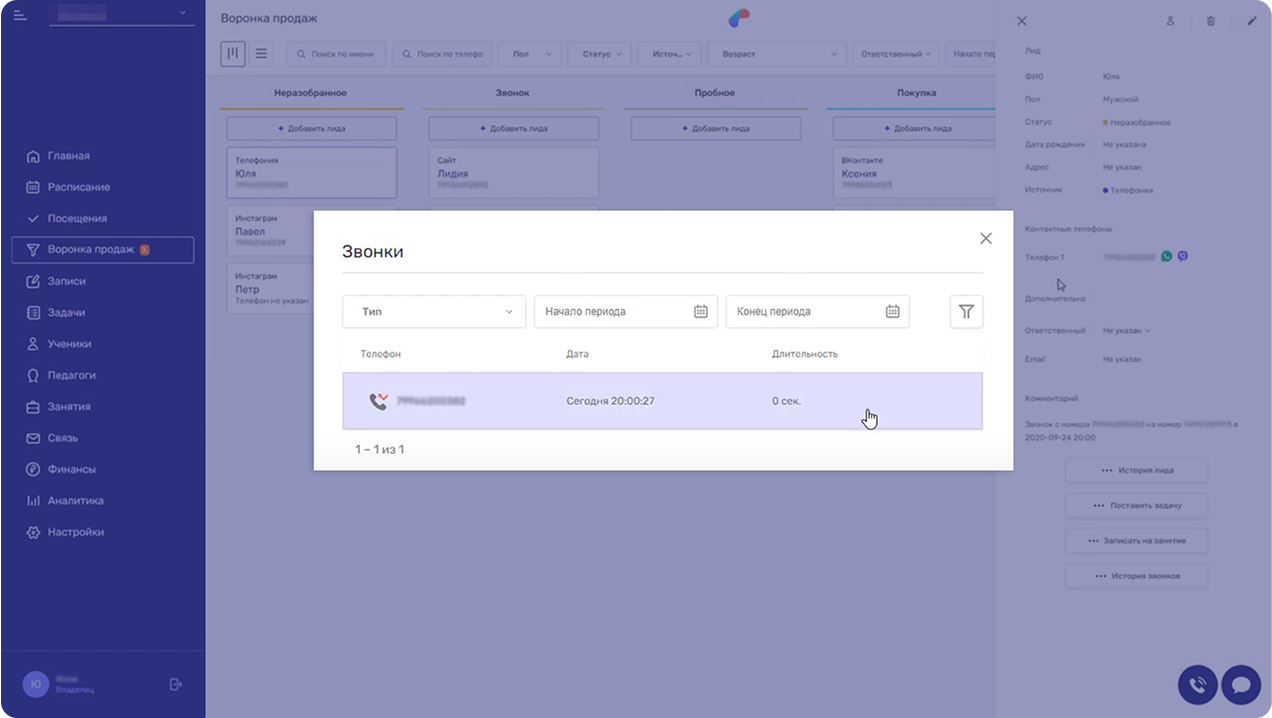
Task: Click the phone call floating button
Action: (x=1197, y=685)
